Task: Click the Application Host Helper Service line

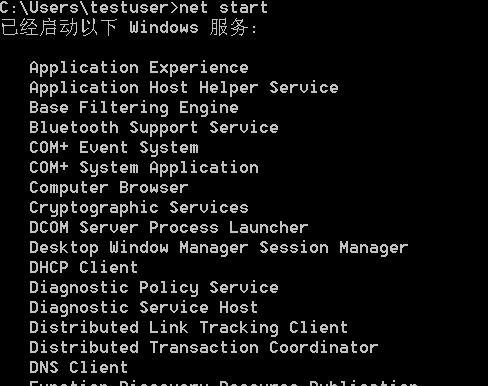Action: (x=184, y=88)
